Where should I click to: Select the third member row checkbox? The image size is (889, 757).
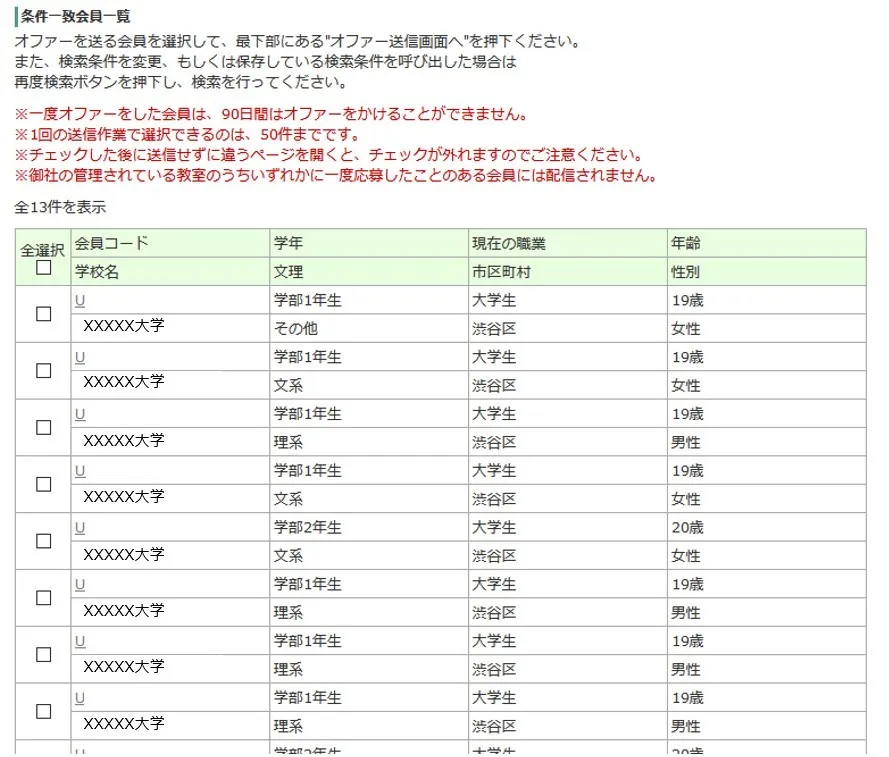(x=43, y=428)
